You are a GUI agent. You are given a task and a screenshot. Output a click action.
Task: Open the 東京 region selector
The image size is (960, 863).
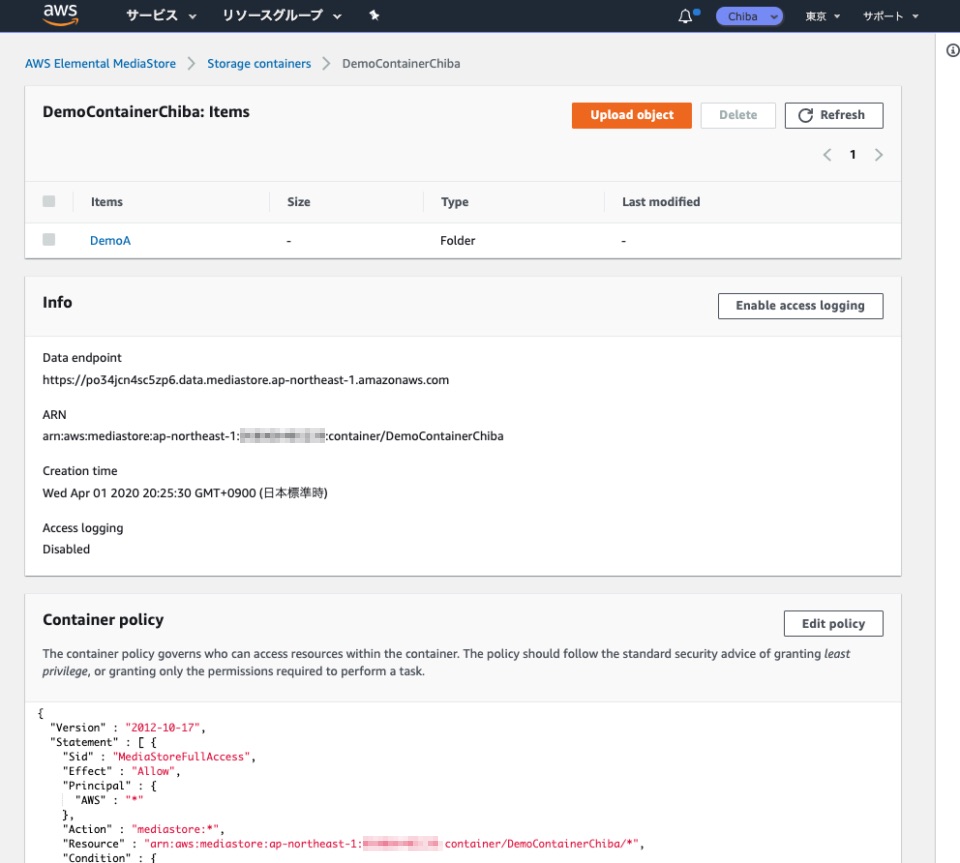(822, 17)
